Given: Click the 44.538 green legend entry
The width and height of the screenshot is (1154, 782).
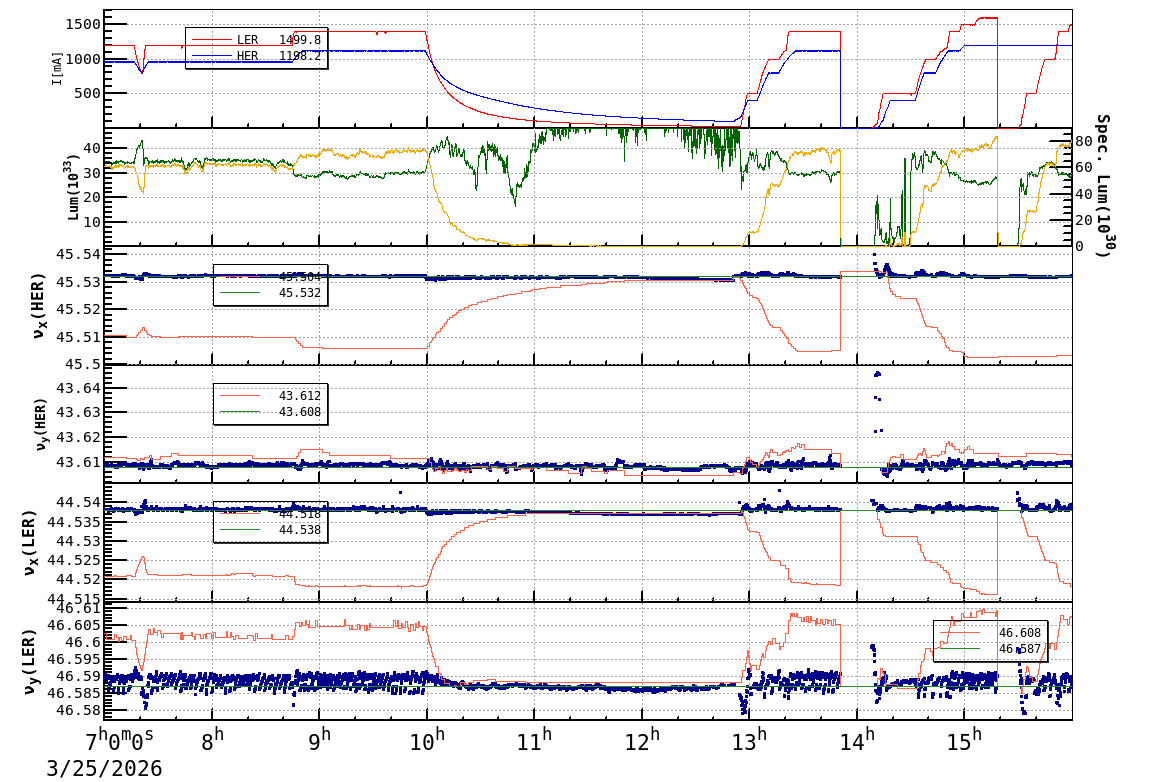Looking at the screenshot, I should click(x=270, y=530).
